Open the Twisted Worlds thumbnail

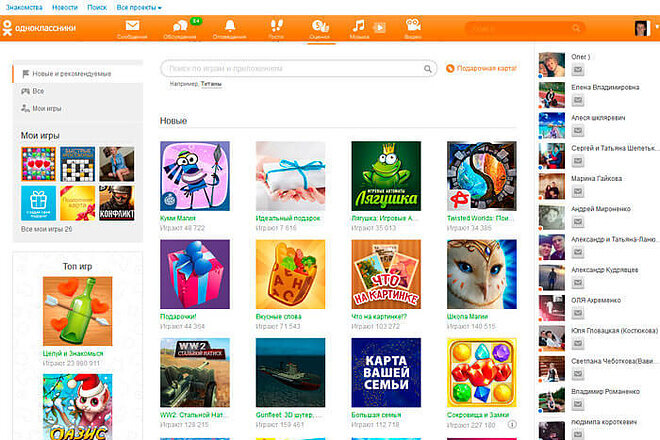482,176
